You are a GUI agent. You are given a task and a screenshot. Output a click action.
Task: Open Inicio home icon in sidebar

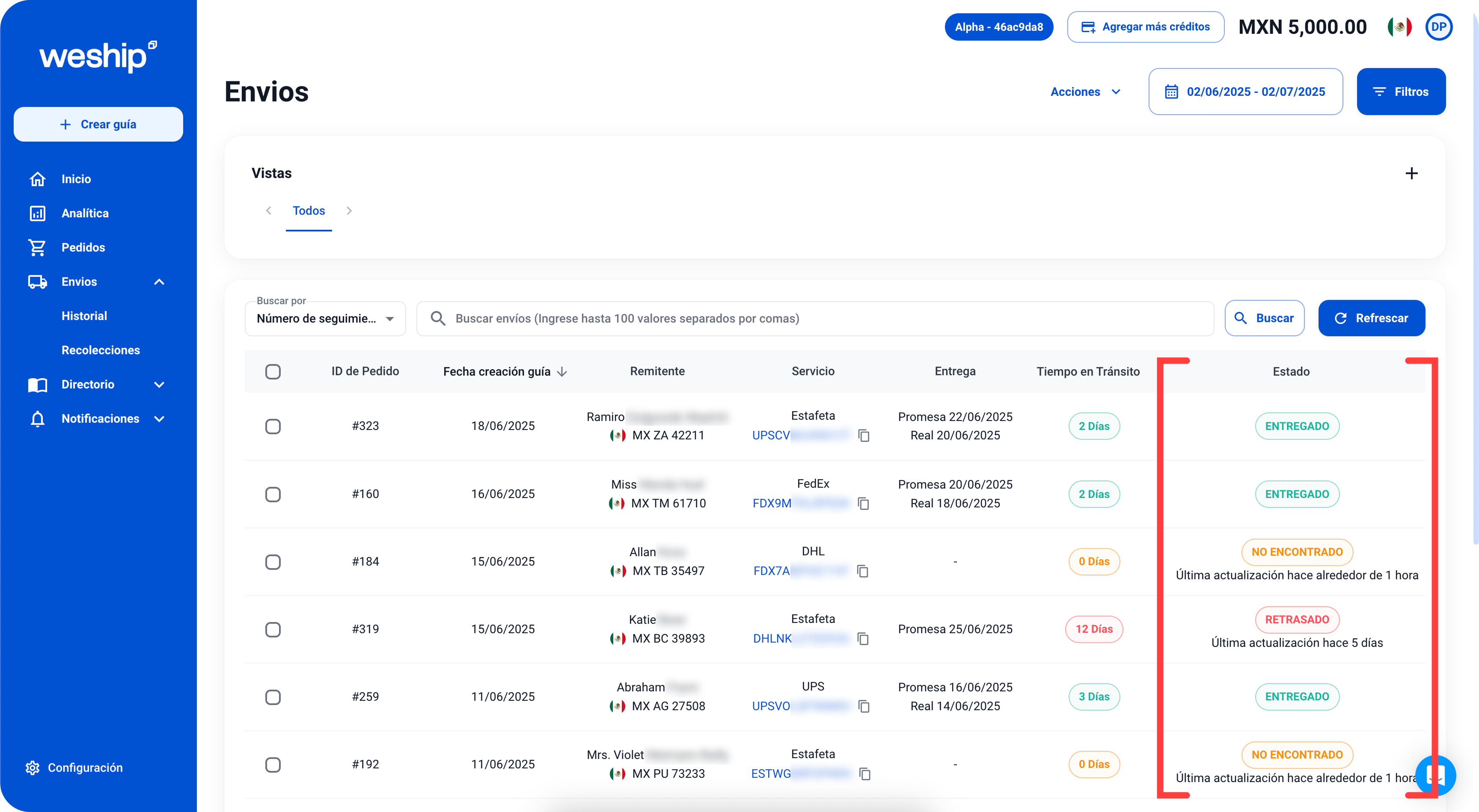coord(37,179)
